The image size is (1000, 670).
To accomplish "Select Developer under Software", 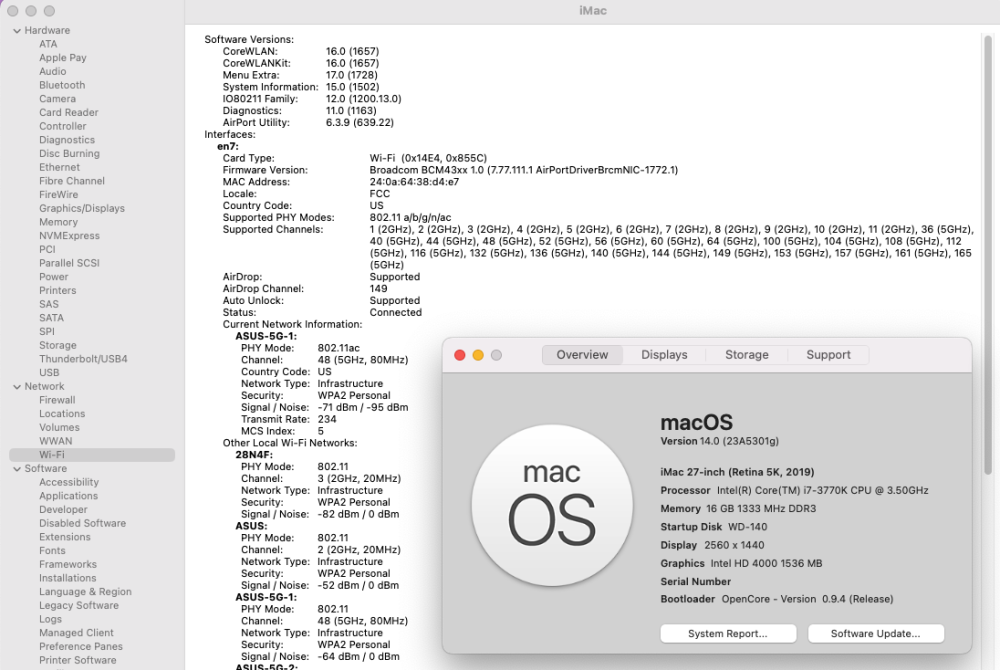I will 63,510.
